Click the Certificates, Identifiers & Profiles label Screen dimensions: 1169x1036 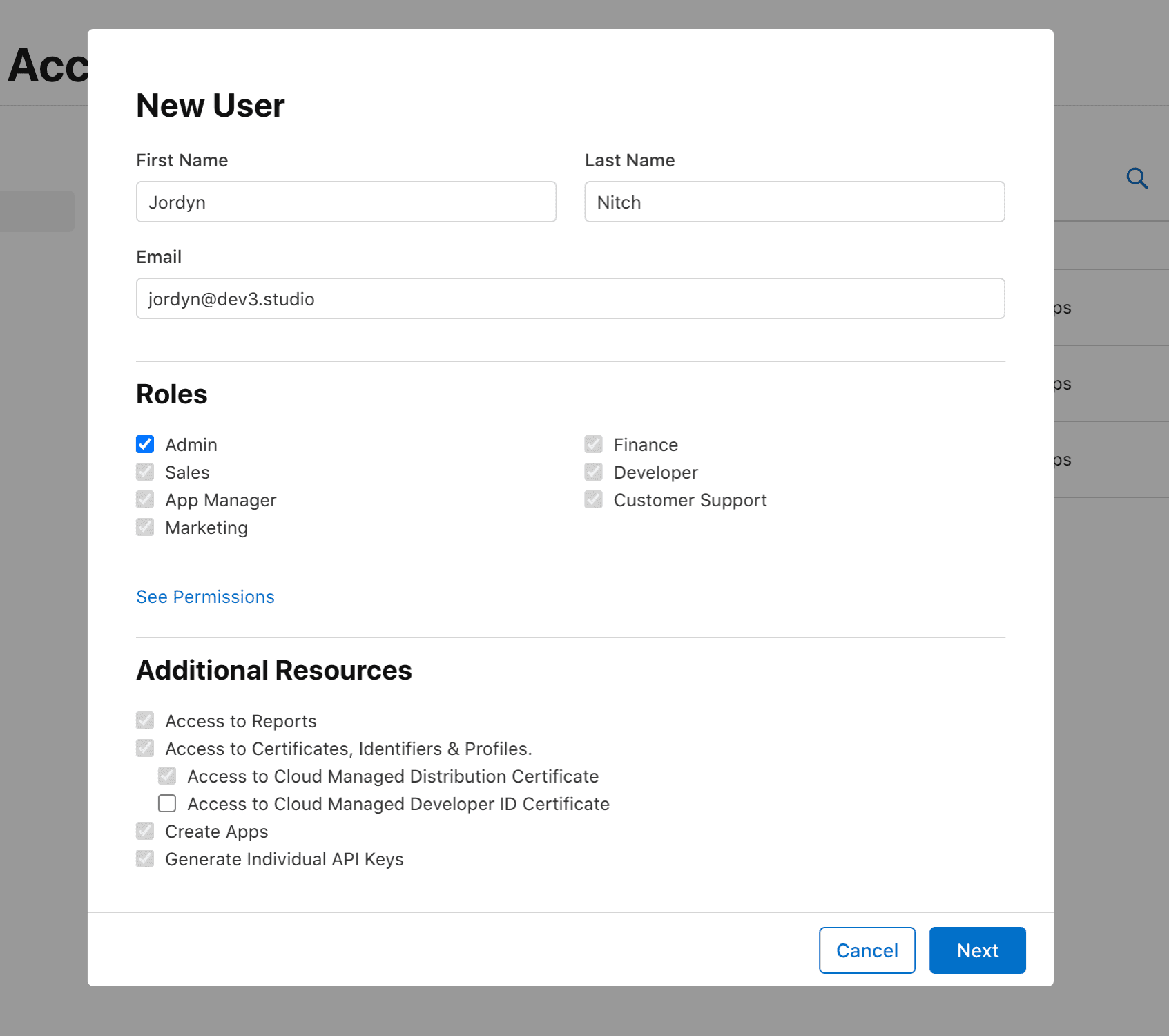pyautogui.click(x=349, y=749)
